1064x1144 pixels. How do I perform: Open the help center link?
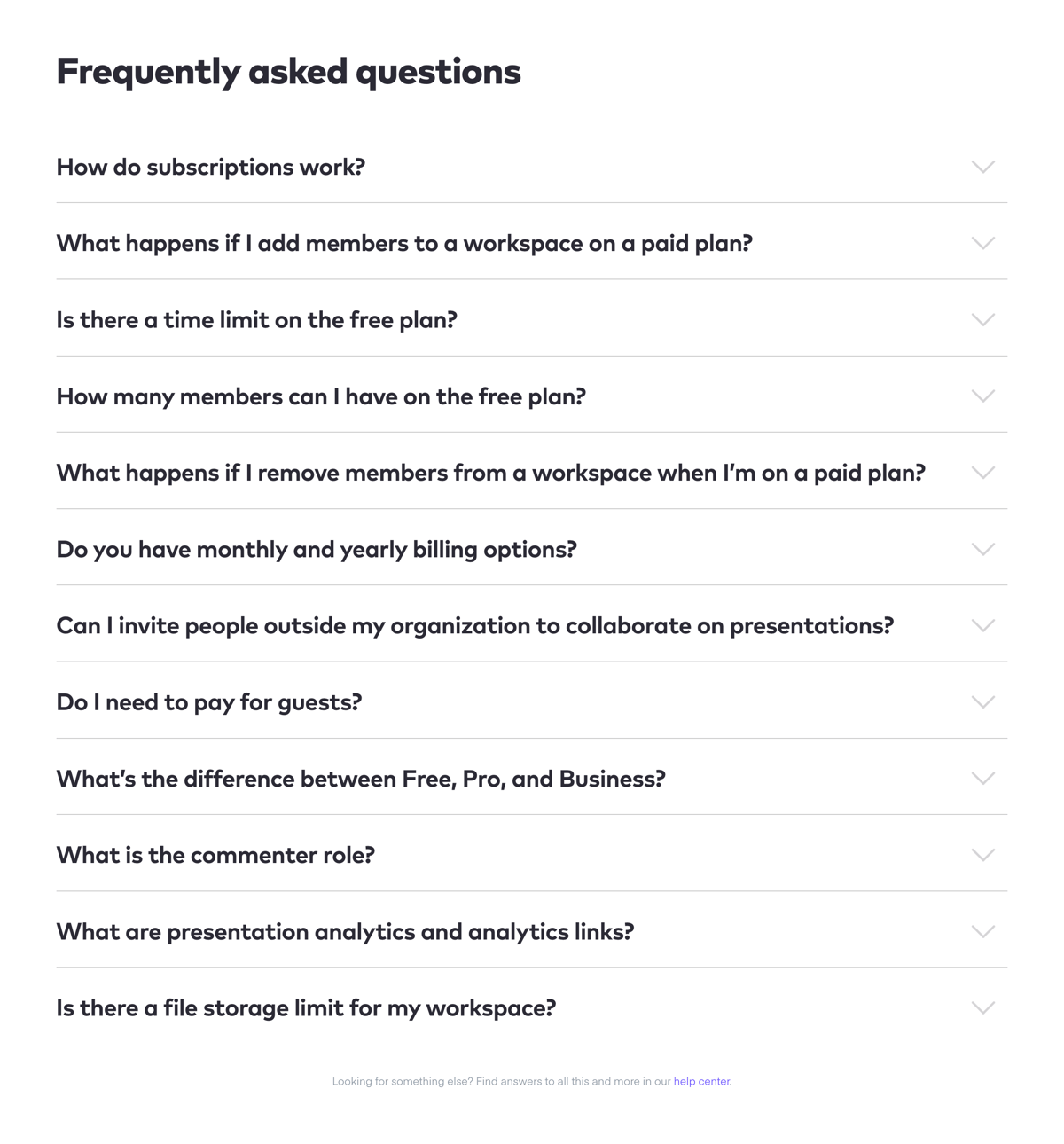pos(702,1082)
